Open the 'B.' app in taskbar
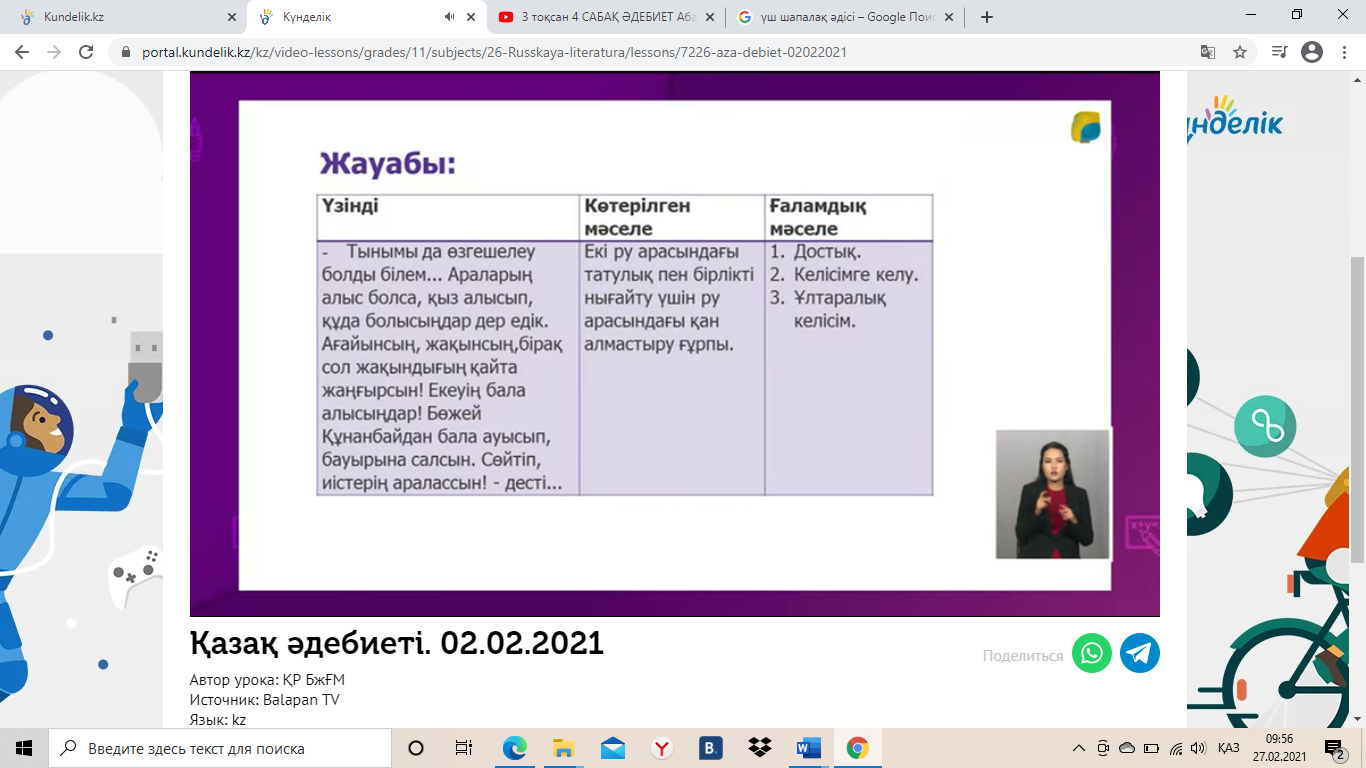Screen dimensions: 1366x768 coord(710,748)
